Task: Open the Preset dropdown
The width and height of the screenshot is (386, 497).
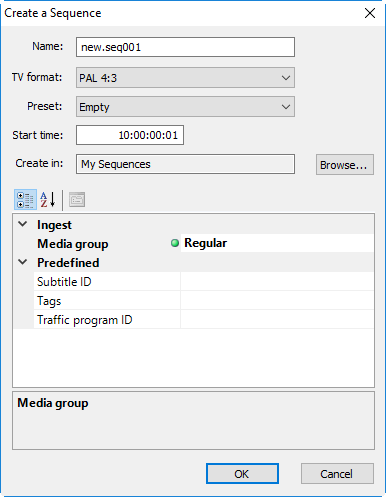Action: (185, 107)
